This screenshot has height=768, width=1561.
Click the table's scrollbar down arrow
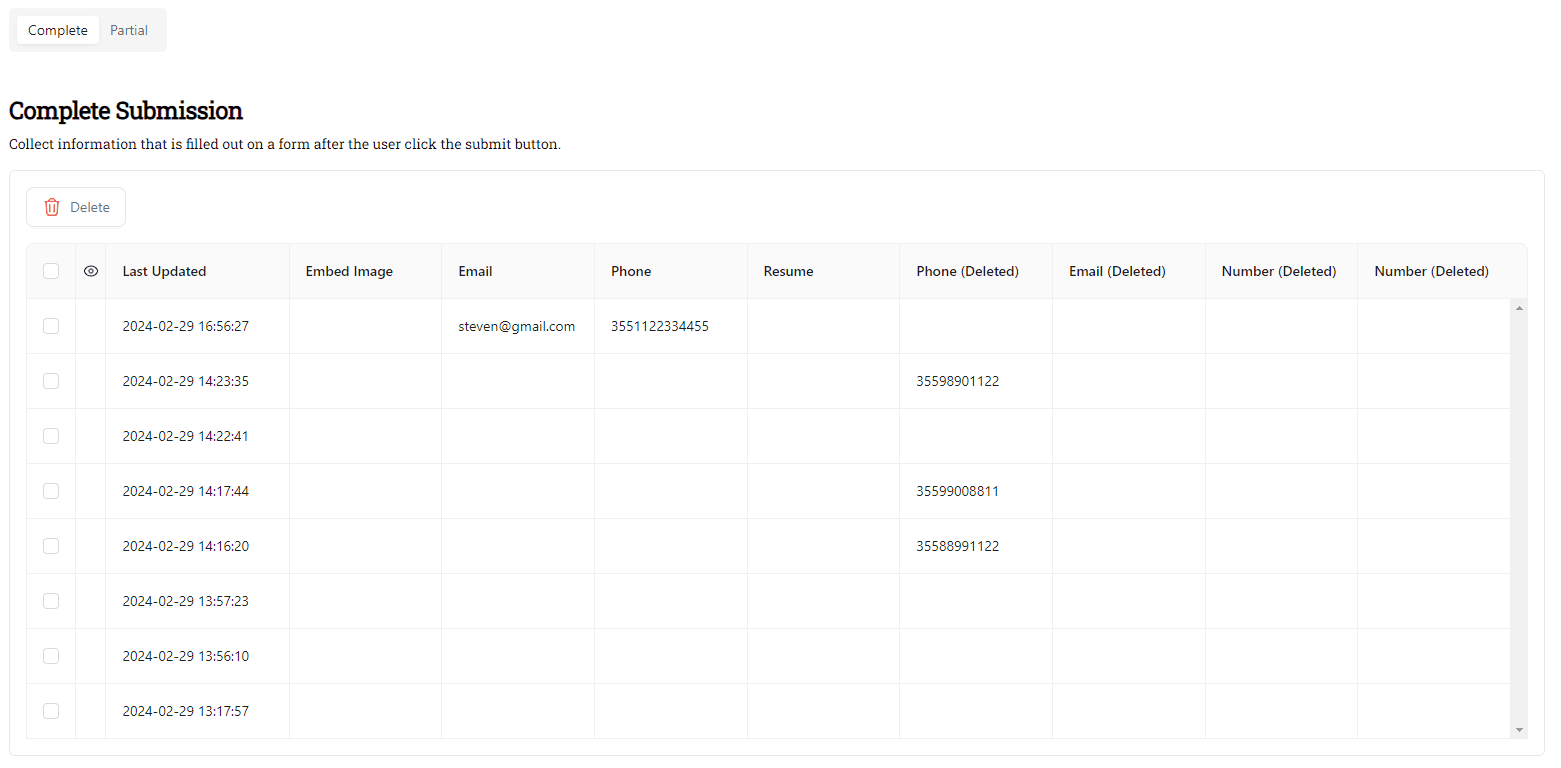point(1519,730)
